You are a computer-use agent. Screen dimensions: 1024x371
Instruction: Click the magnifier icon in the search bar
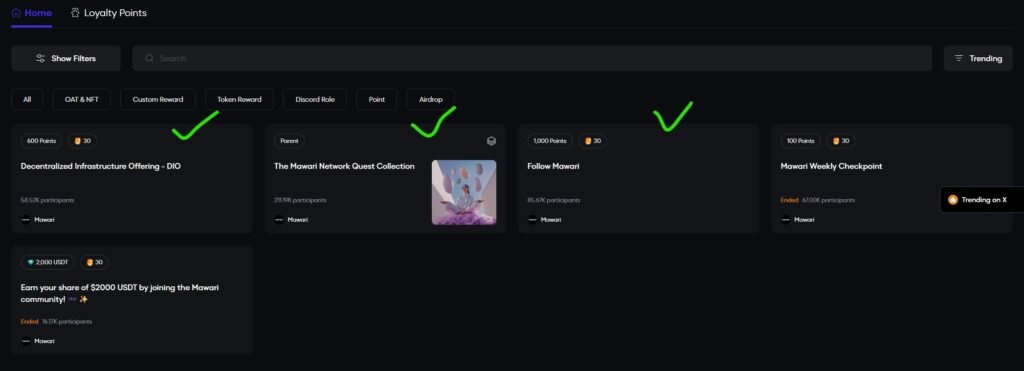point(150,58)
